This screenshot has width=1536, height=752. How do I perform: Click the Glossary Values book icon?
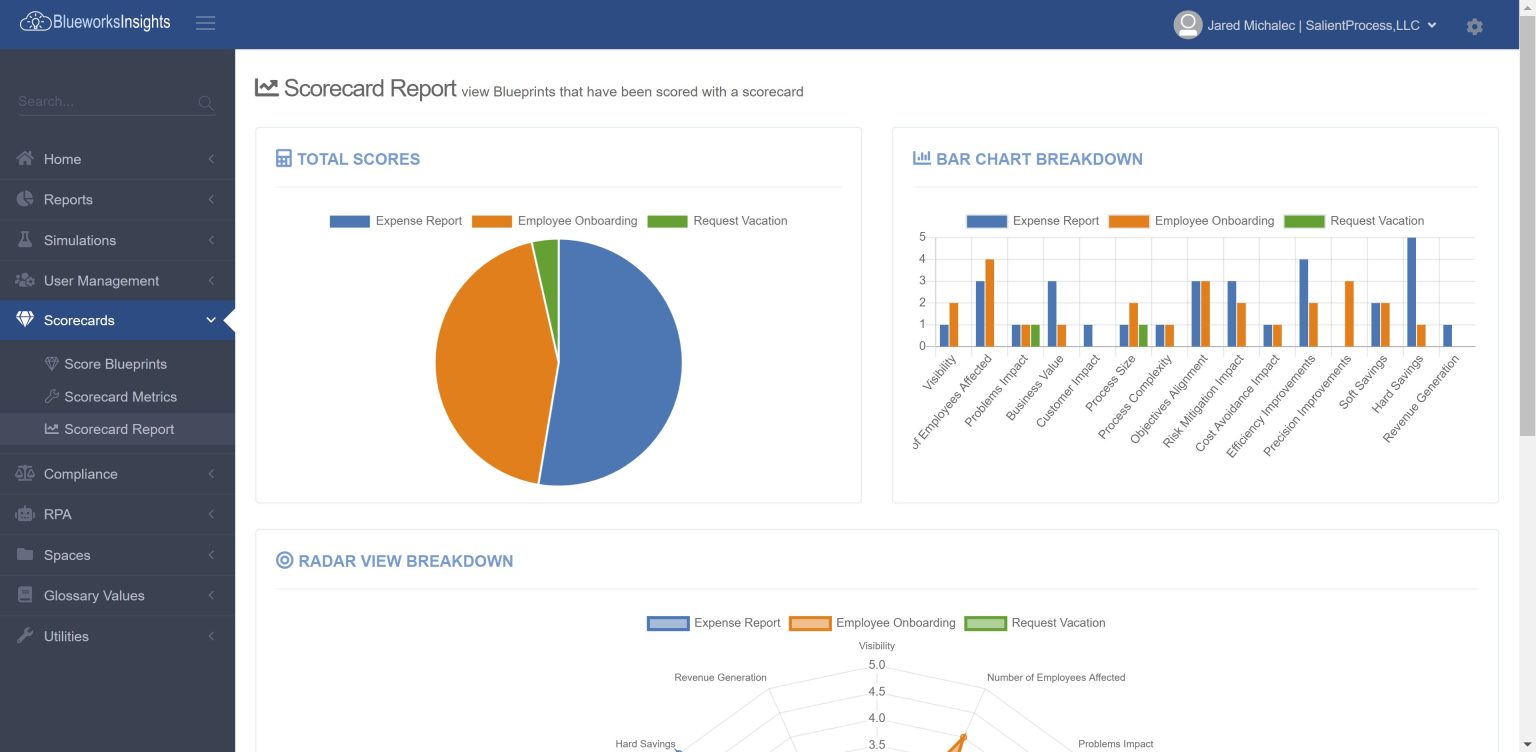click(x=24, y=595)
